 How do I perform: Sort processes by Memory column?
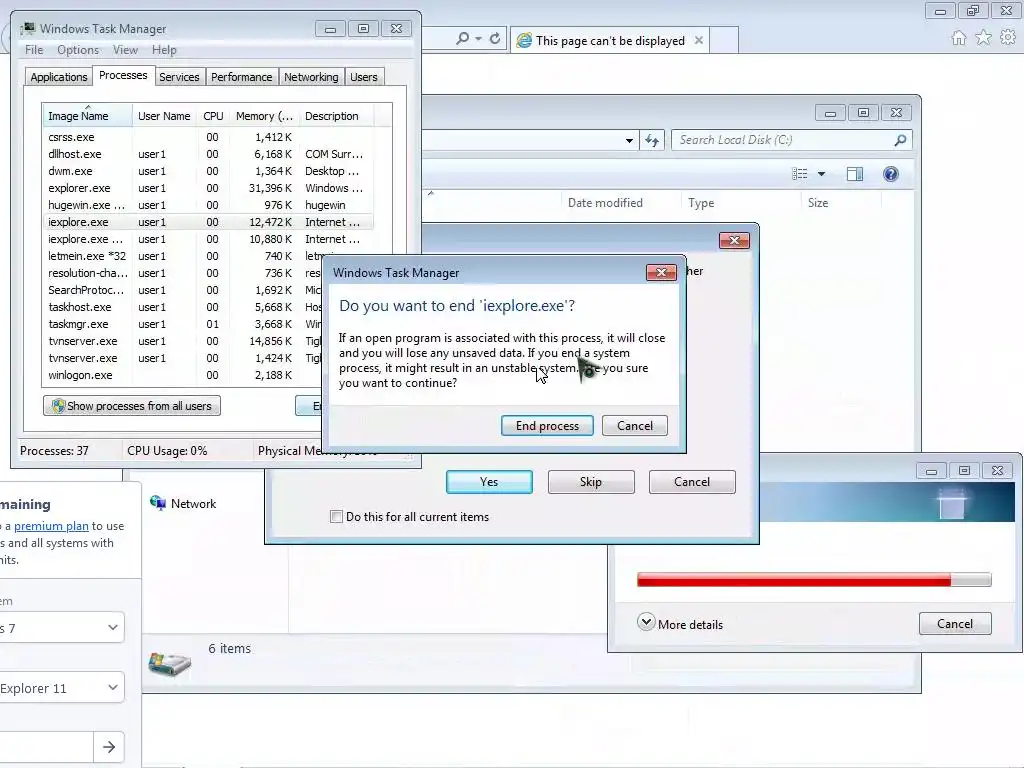(264, 116)
